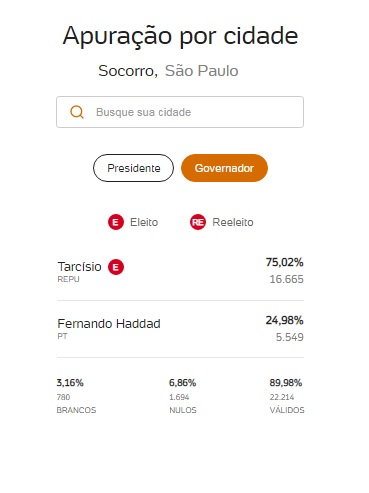Click the REPU party label

(x=68, y=279)
